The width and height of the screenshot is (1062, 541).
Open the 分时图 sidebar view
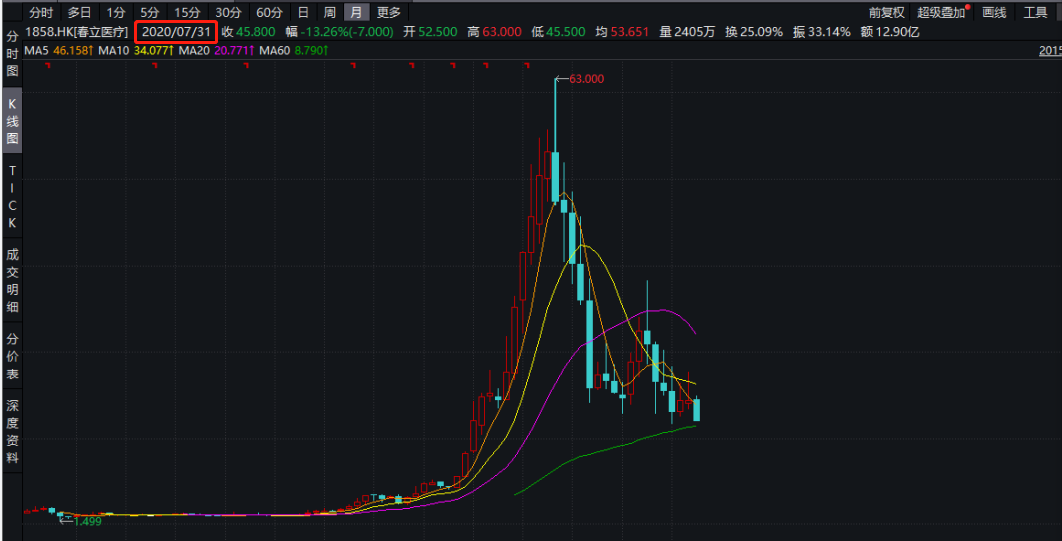12,53
